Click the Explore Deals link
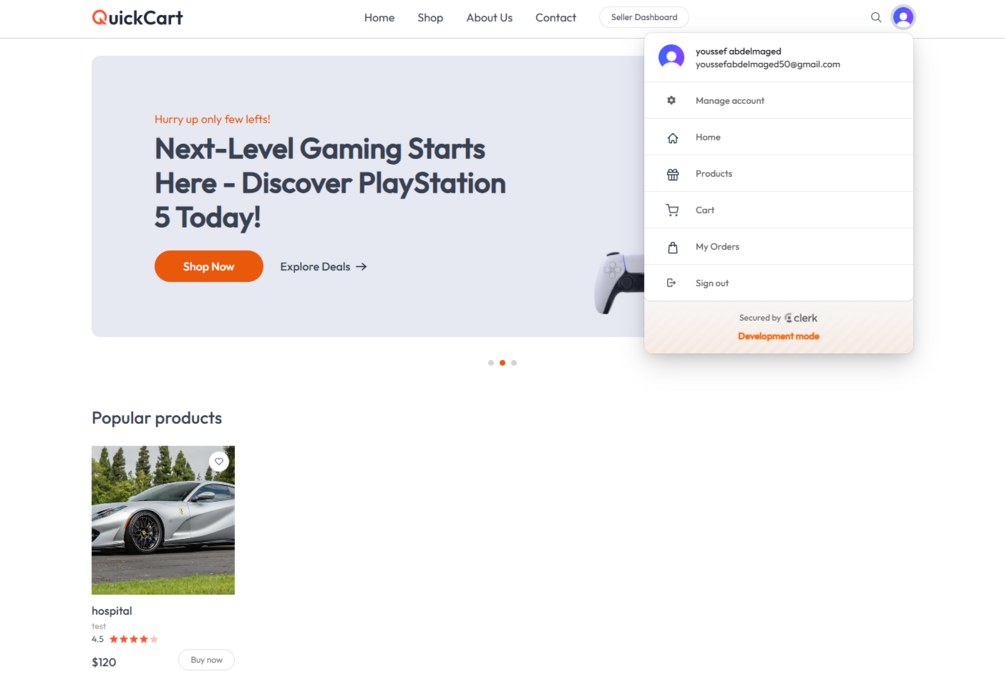Viewport: 1005px width, 682px height. (x=323, y=267)
